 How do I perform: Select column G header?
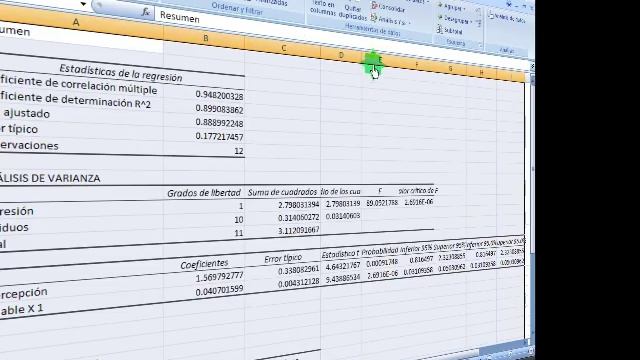[x=450, y=69]
